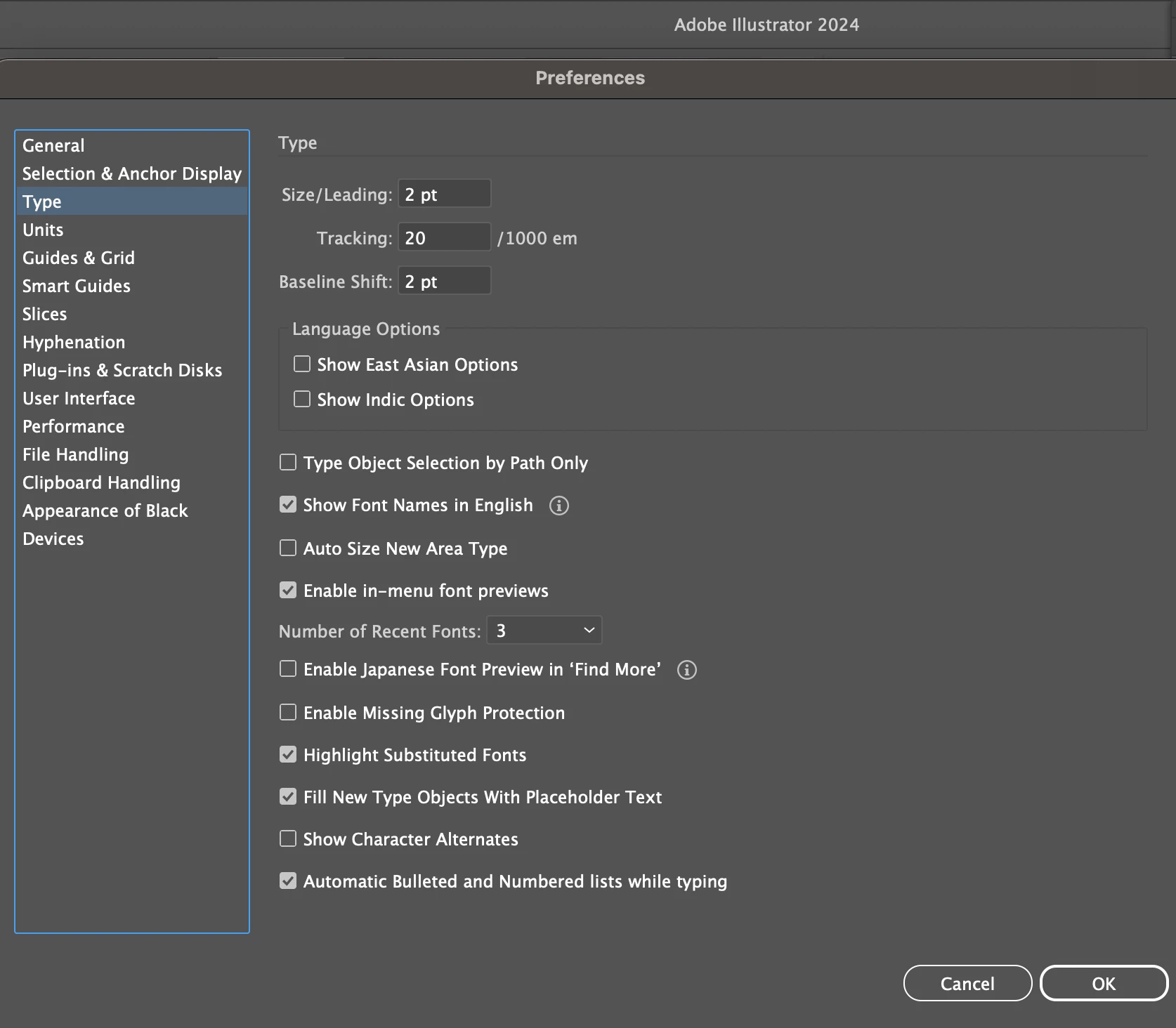Click the Cancel button
The image size is (1176, 1028).
tap(967, 983)
